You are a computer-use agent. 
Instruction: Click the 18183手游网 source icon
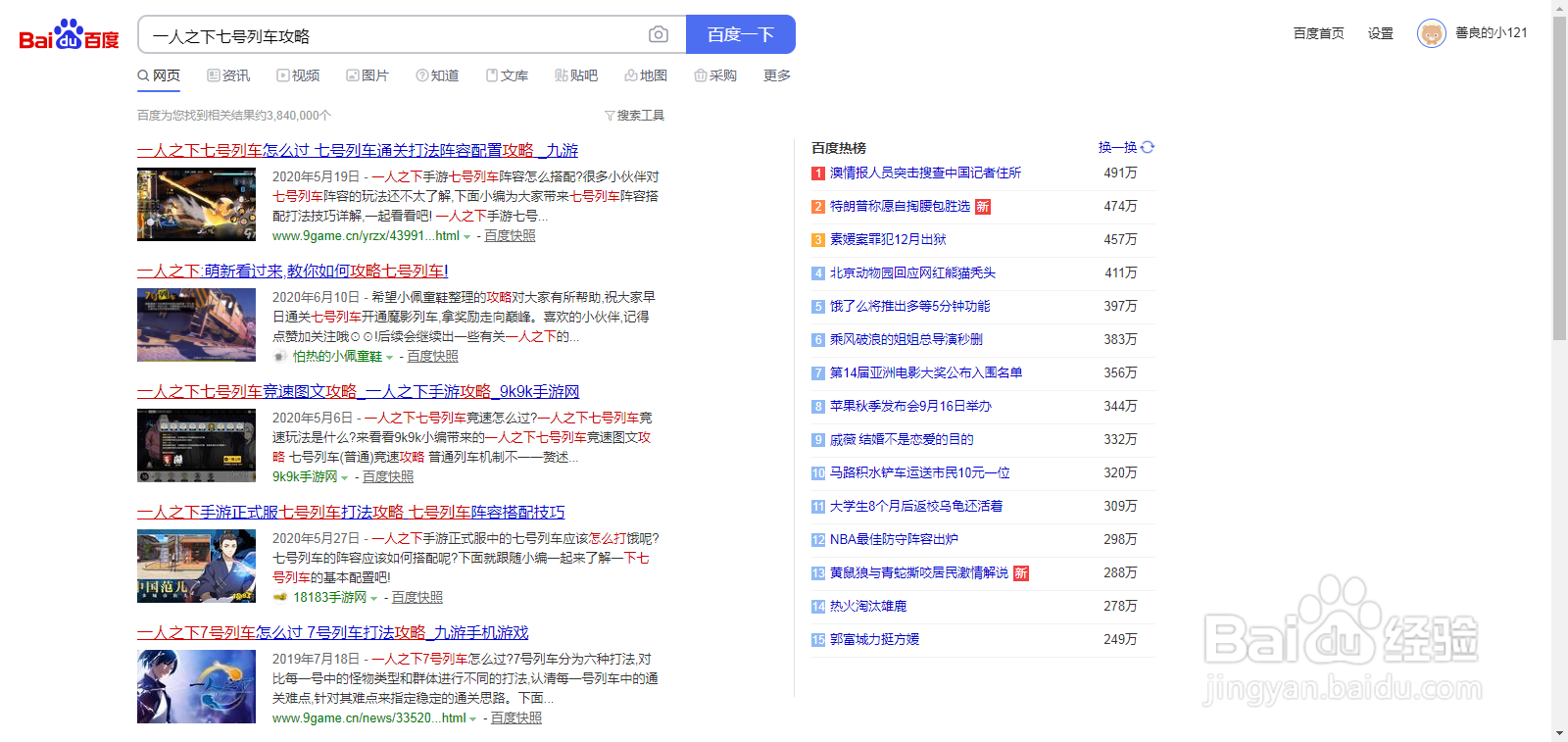280,597
